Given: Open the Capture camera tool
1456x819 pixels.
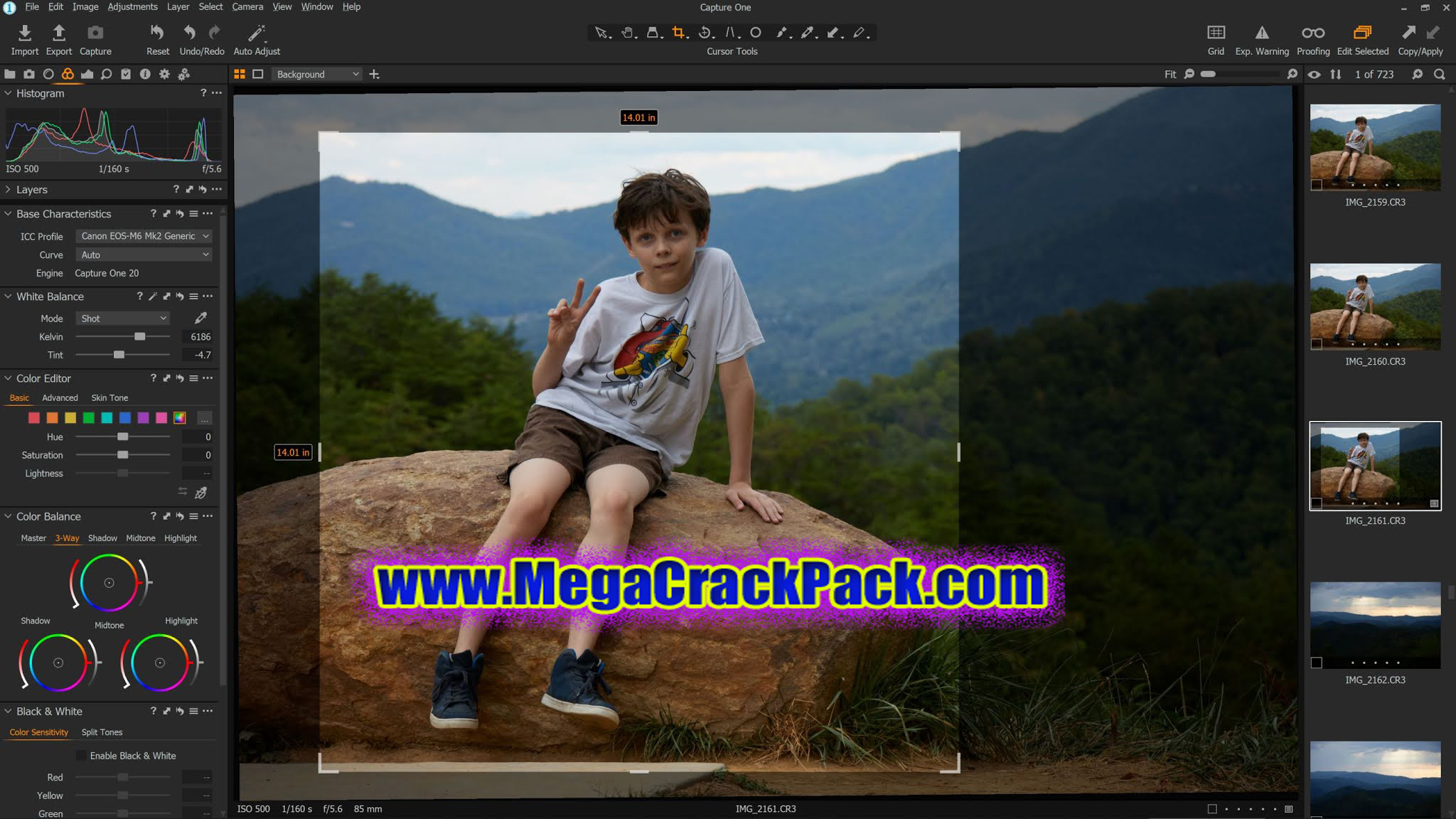Looking at the screenshot, I should point(95,33).
